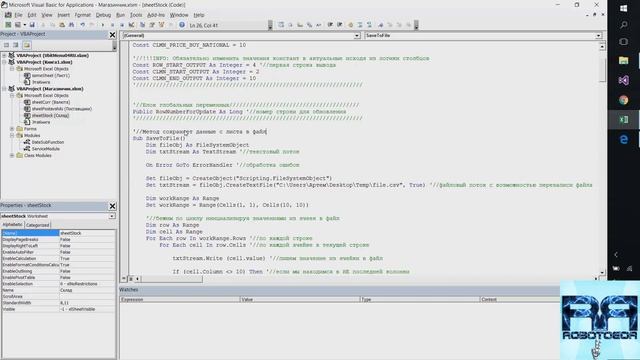Open Windows Start button
The image size is (640, 360).
tap(623, 8)
